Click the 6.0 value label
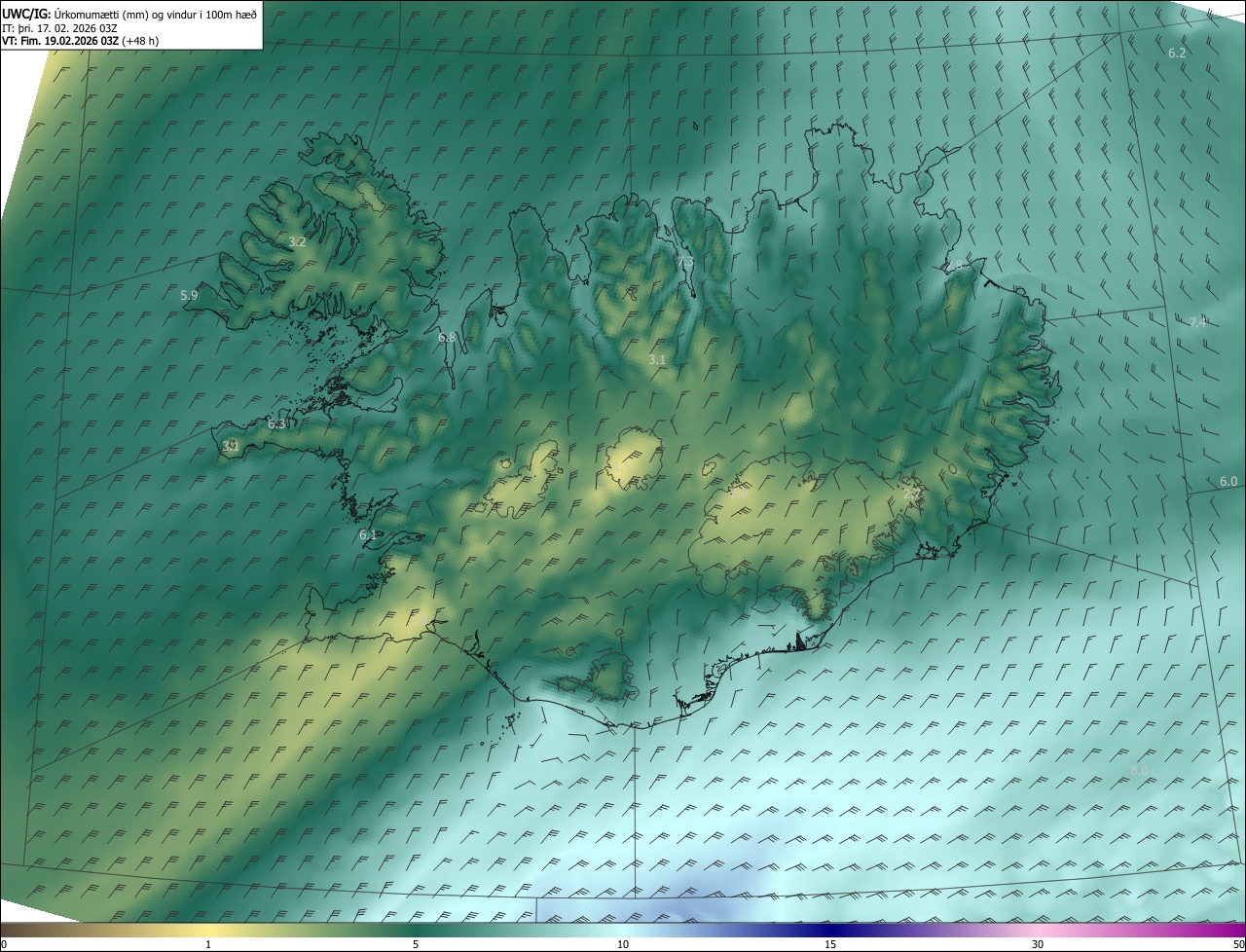The image size is (1246, 952). (x=1228, y=481)
